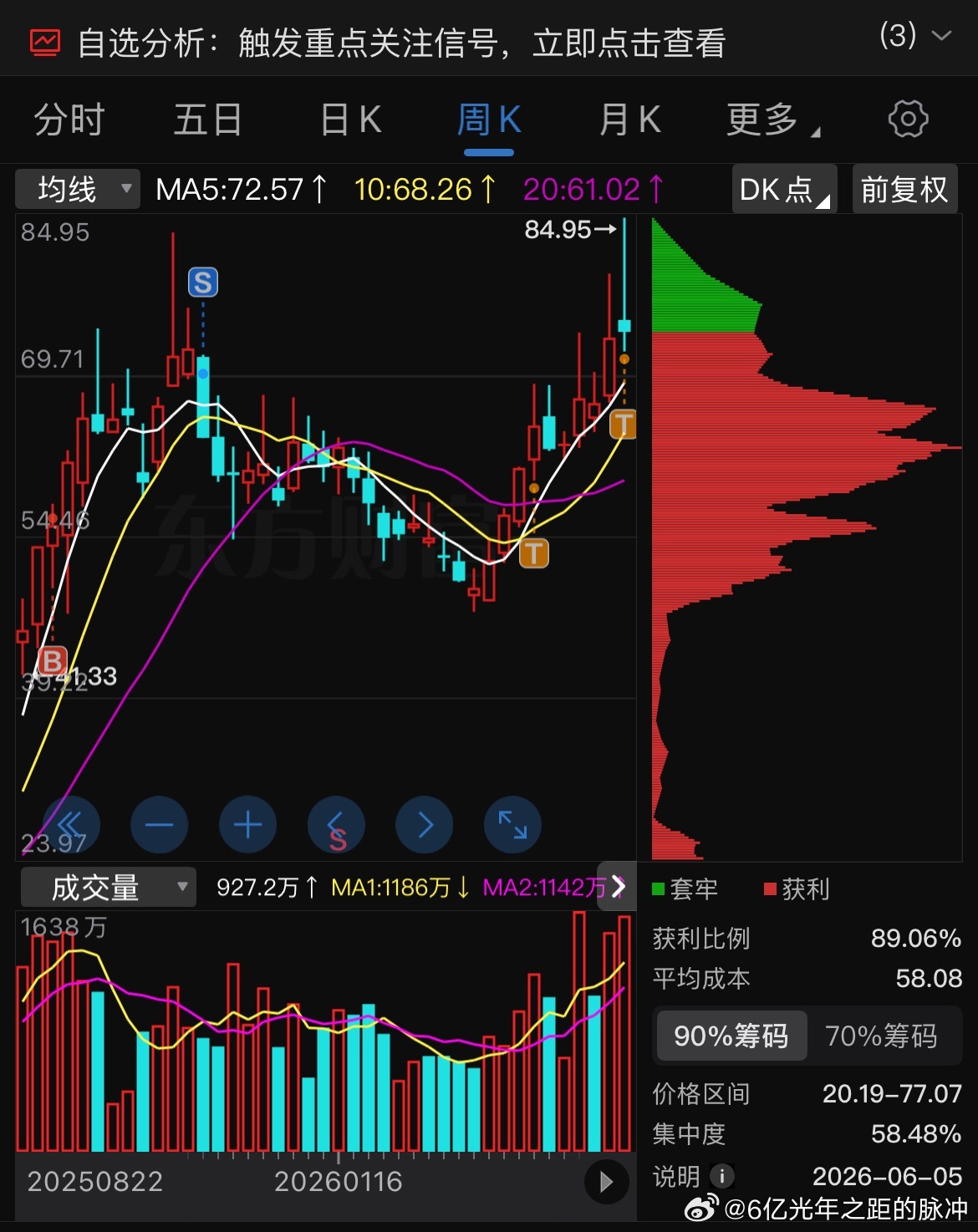Switch to the 日K tab
Screen dimensions: 978x1232
351,120
